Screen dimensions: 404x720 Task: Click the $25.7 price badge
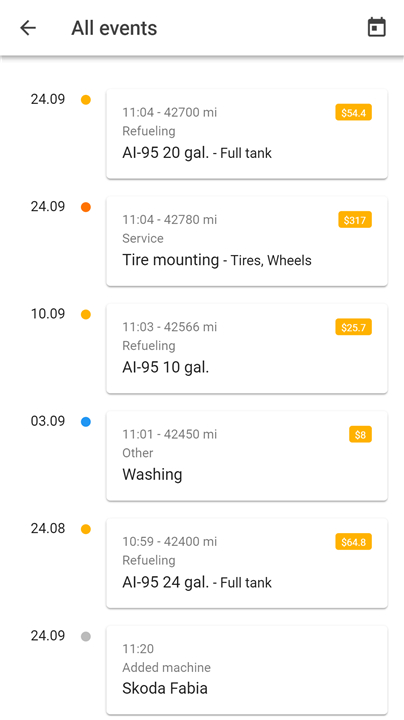point(354,327)
